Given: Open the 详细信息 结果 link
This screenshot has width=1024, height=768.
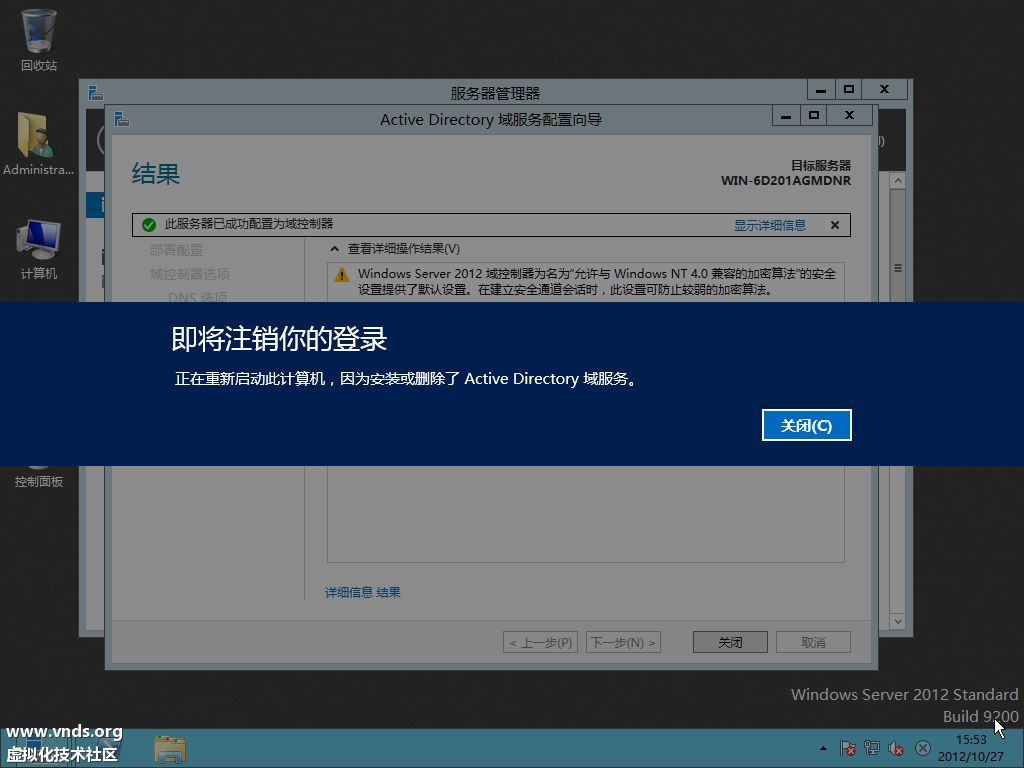Looking at the screenshot, I should (x=362, y=592).
